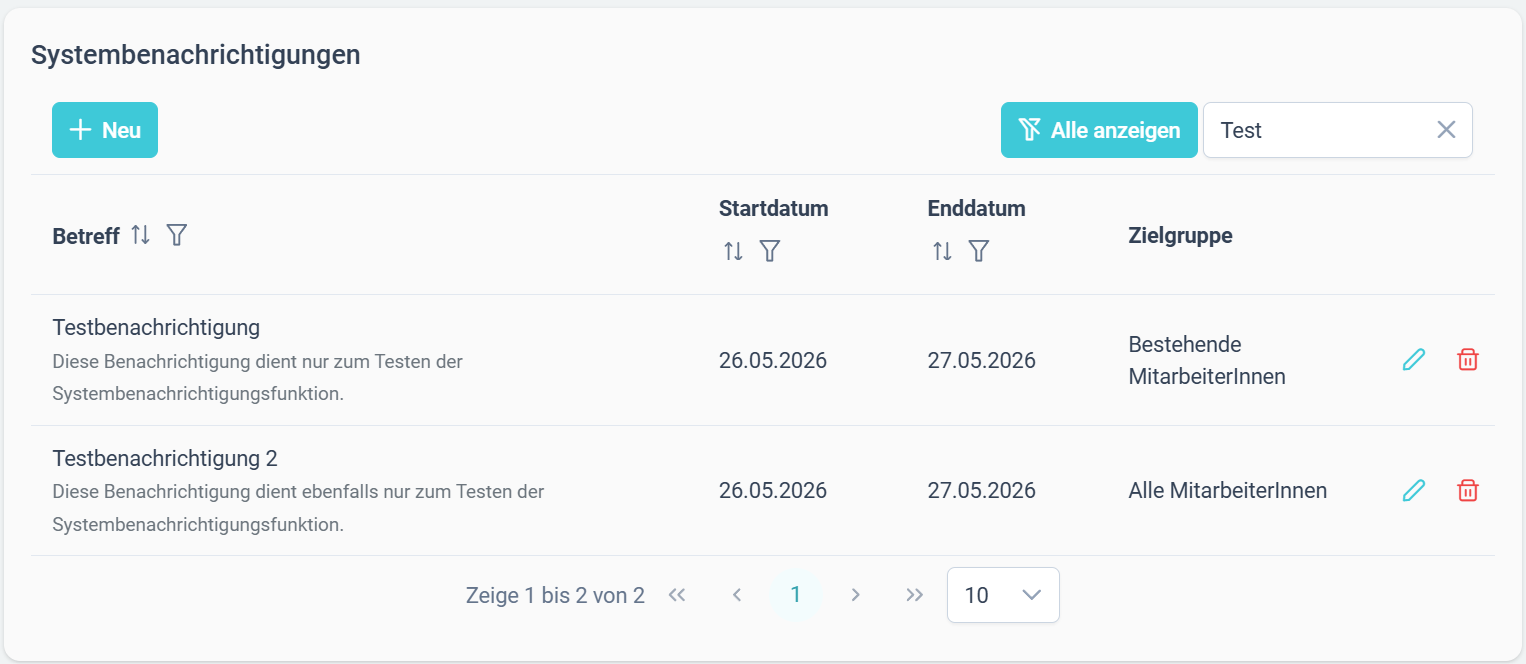Open the Enddatum filter funnel
Screen dimensions: 1526x664
coord(978,251)
